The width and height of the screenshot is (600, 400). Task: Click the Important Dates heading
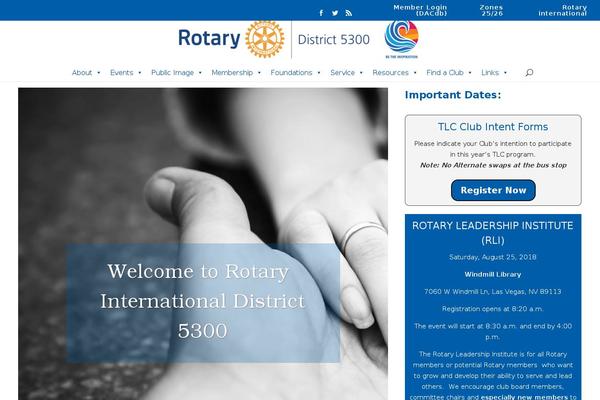pos(453,95)
